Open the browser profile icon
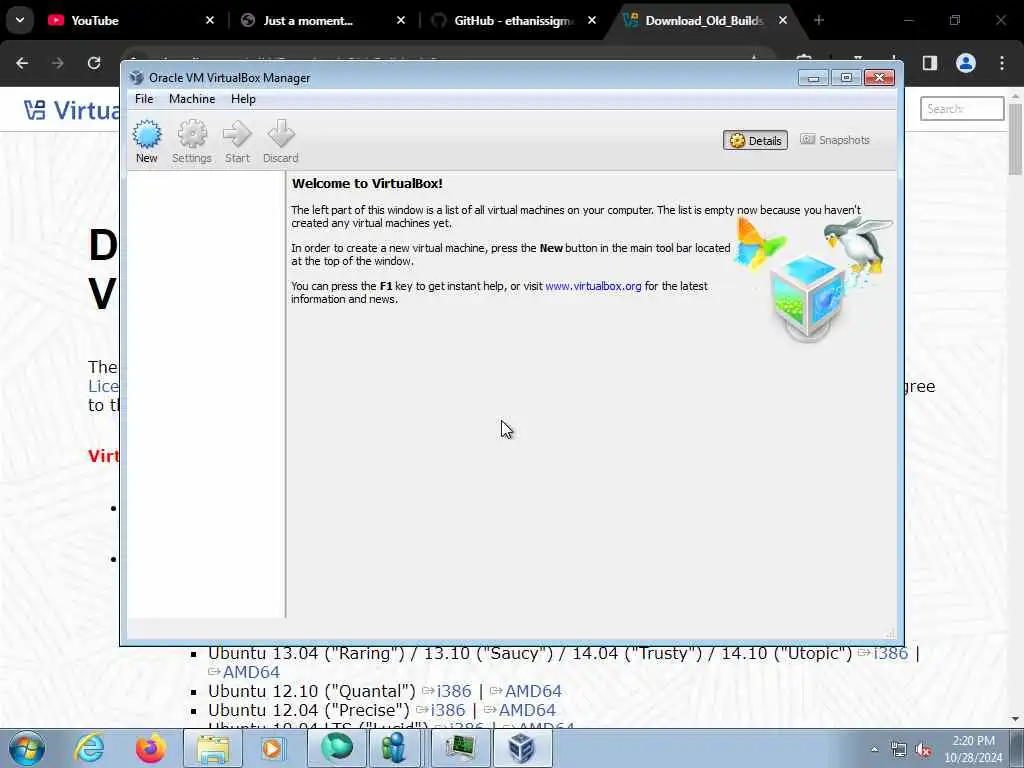1024x768 pixels. (x=966, y=63)
